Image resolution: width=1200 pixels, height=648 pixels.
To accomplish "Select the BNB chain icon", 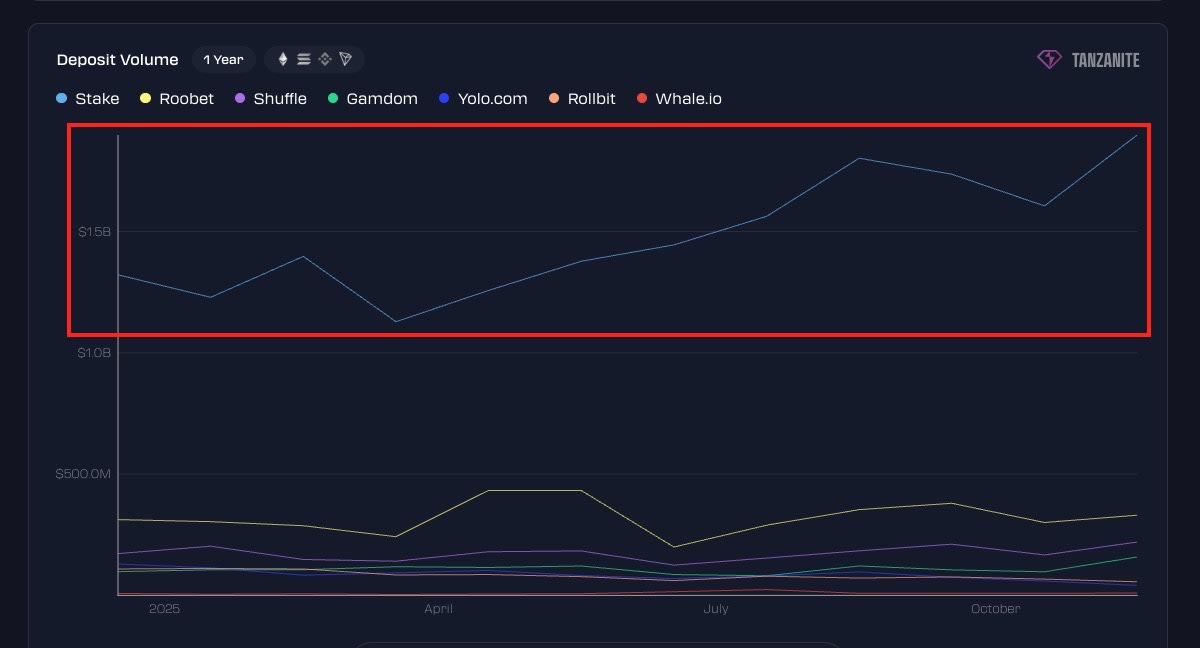I will coord(325,60).
